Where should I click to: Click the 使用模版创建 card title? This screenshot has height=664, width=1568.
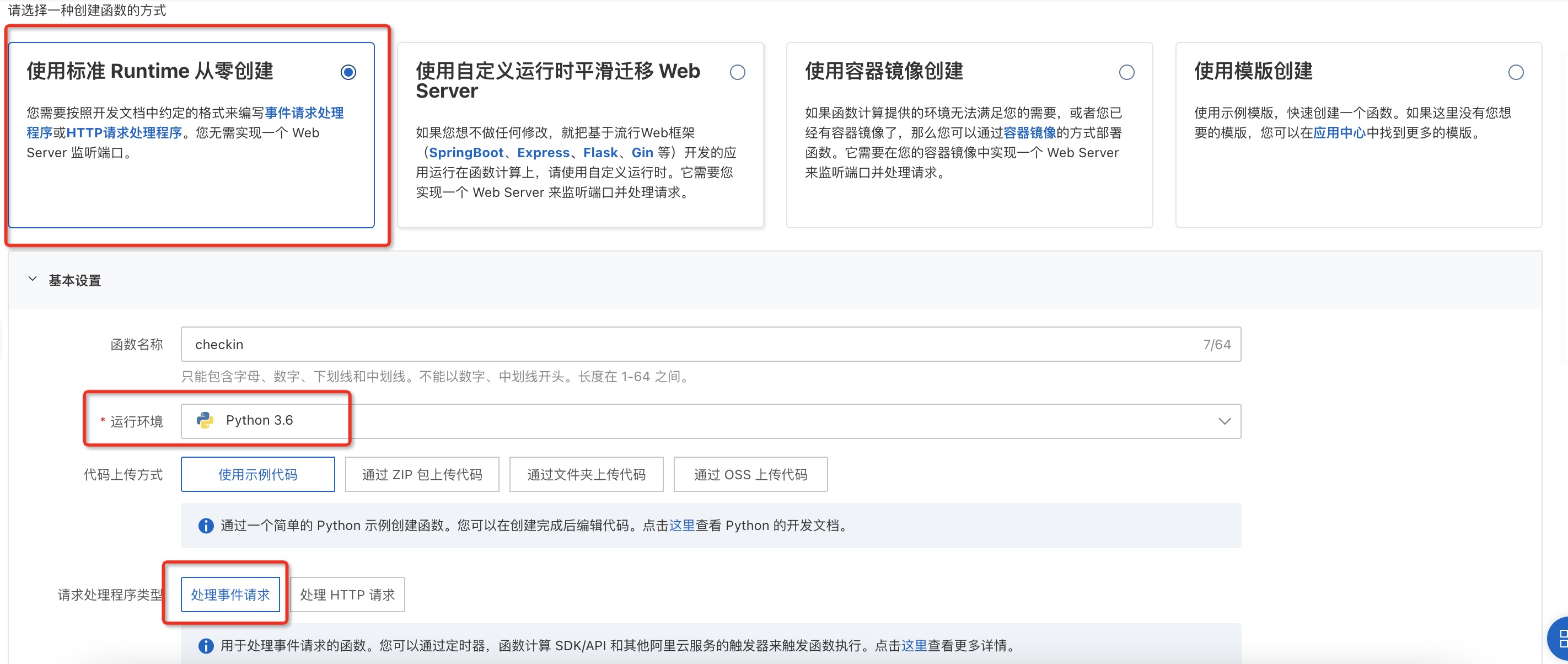(x=1253, y=71)
